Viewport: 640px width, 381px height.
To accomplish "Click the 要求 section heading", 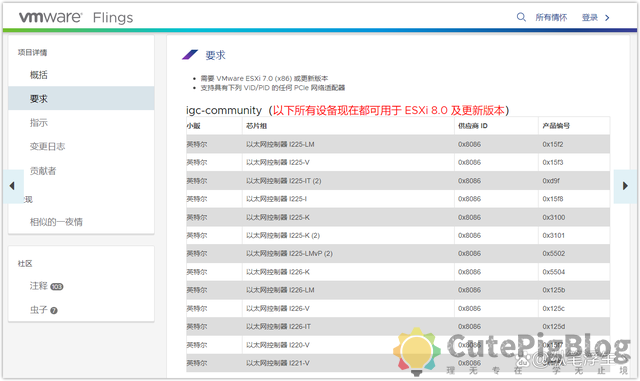I will 215,55.
